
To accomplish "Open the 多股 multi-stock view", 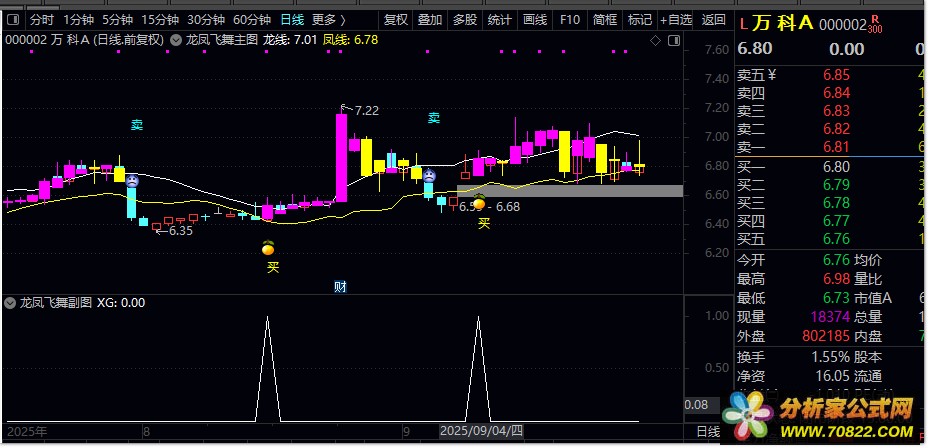I will (465, 20).
